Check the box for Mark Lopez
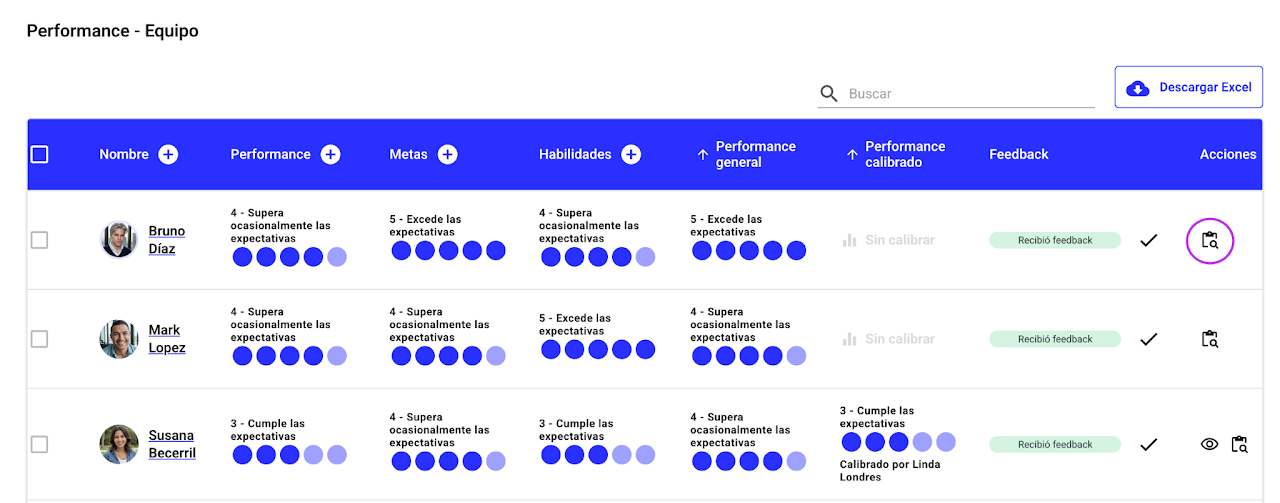The height and width of the screenshot is (503, 1280). pyautogui.click(x=39, y=339)
